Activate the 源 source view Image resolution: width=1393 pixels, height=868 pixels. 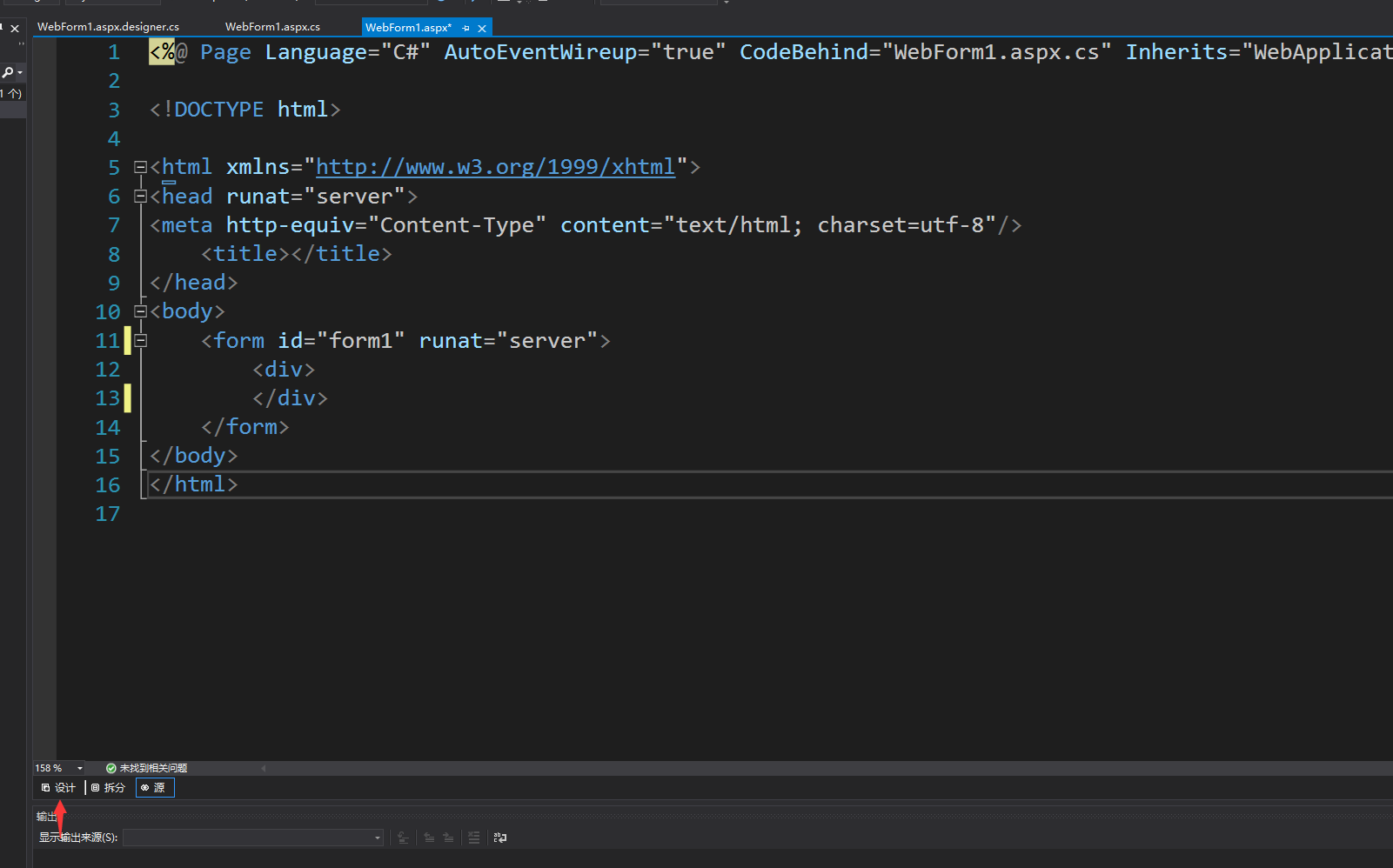click(154, 787)
